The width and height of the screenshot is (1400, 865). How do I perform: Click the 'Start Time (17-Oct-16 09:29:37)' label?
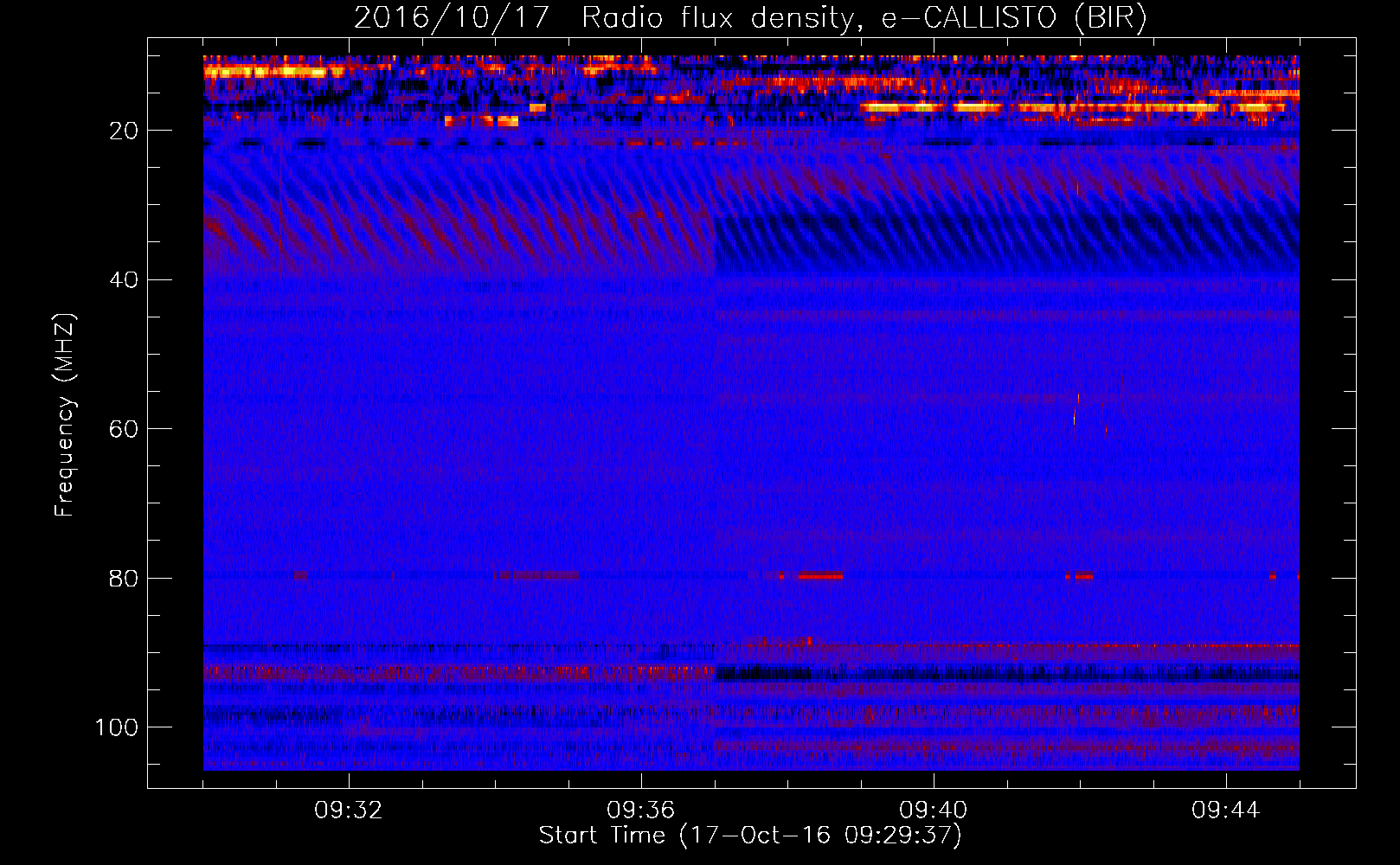coord(750,836)
